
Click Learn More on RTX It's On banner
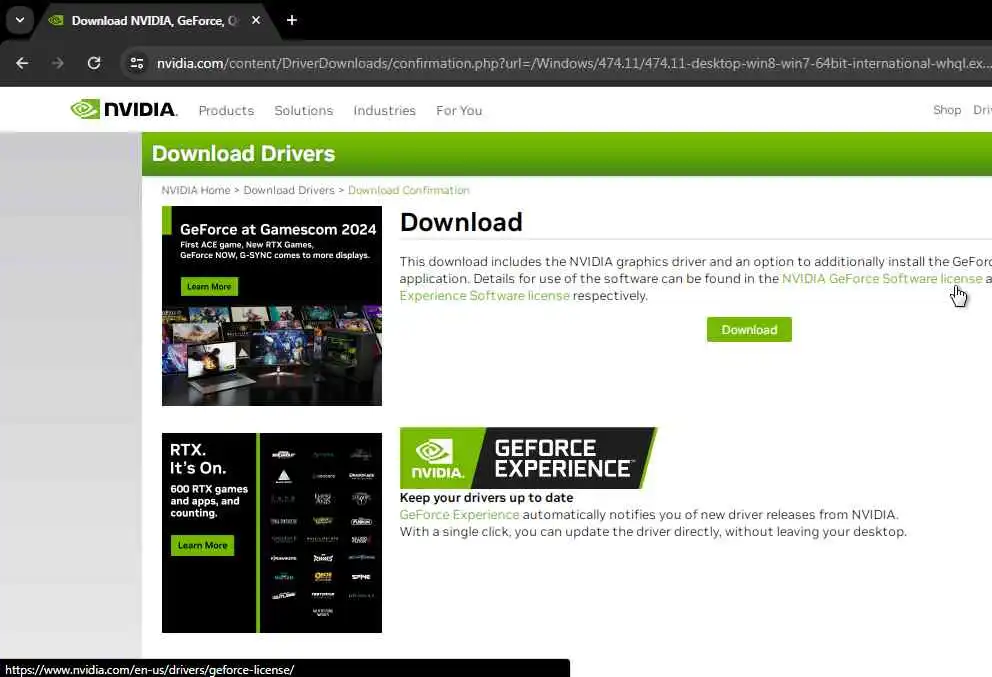[x=202, y=545]
